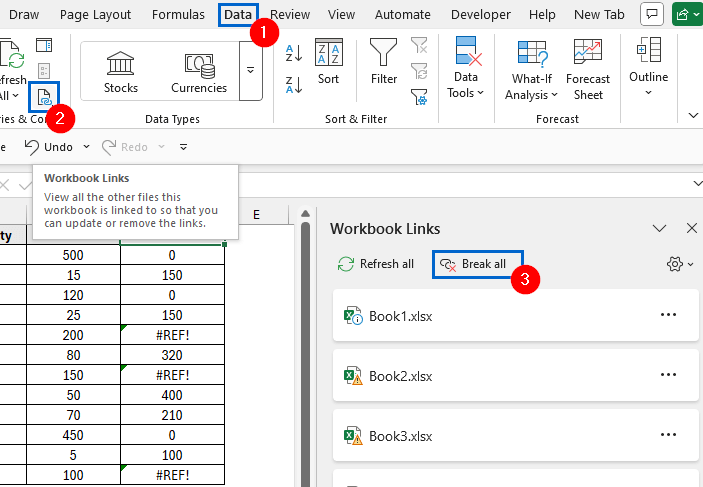This screenshot has width=703, height=487.
Task: Select the Currencies data type
Action: [198, 70]
